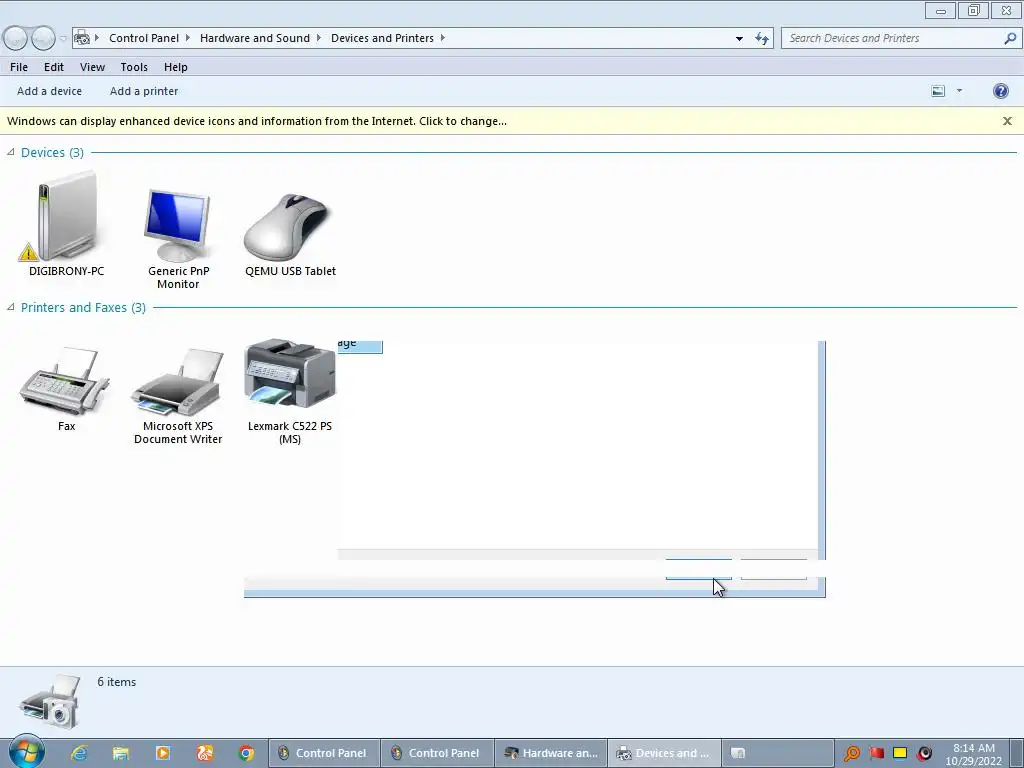Dismiss the yellow information bar
The width and height of the screenshot is (1024, 768).
coord(1007,121)
